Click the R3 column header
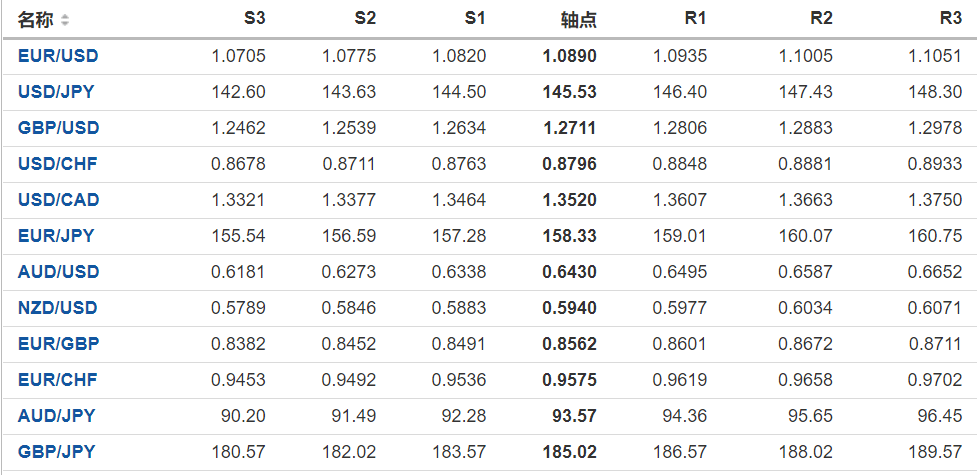The image size is (977, 475). (951, 19)
